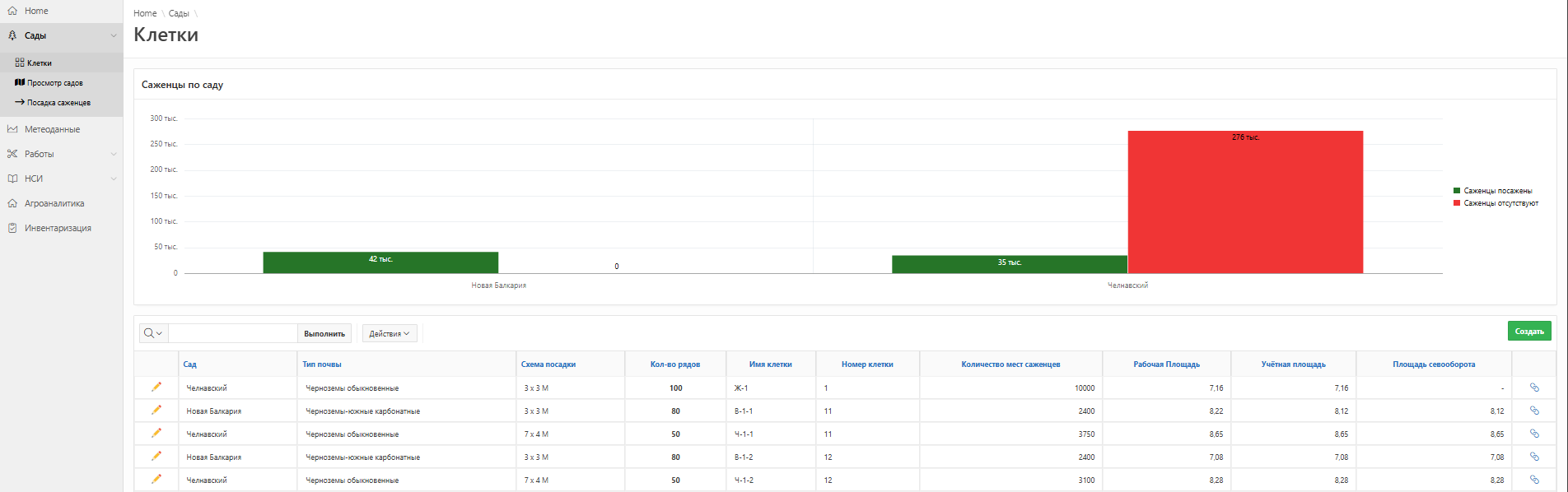
Task: Click the green 35 тыс. bar for Челнавский
Action: [x=1010, y=264]
